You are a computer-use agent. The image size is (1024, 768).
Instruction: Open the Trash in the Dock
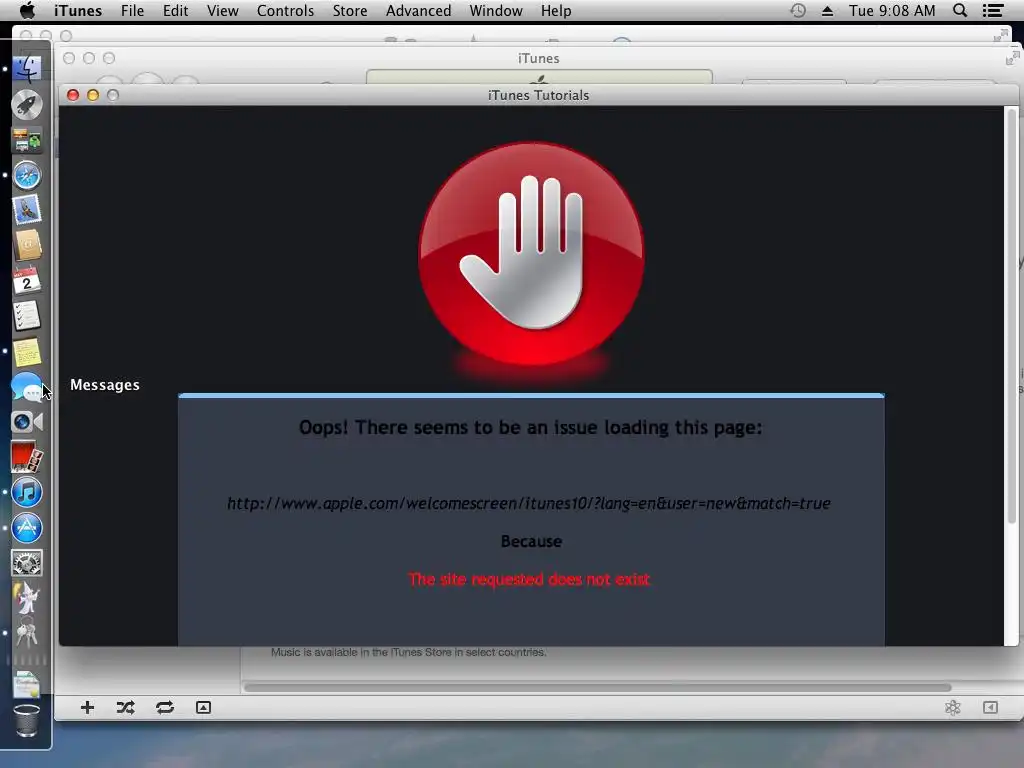[x=27, y=720]
